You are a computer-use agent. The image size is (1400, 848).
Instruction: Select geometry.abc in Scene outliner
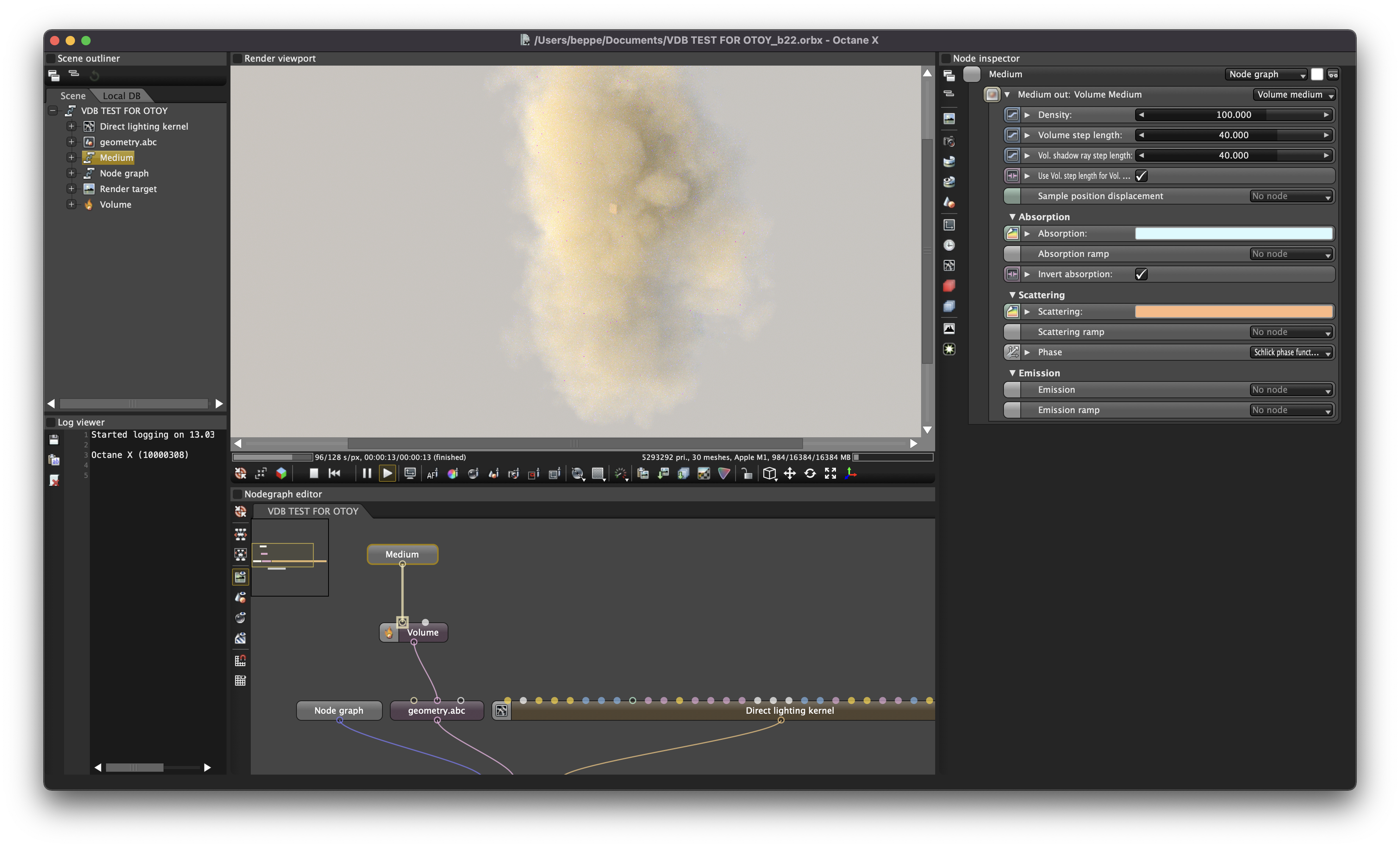tap(128, 142)
